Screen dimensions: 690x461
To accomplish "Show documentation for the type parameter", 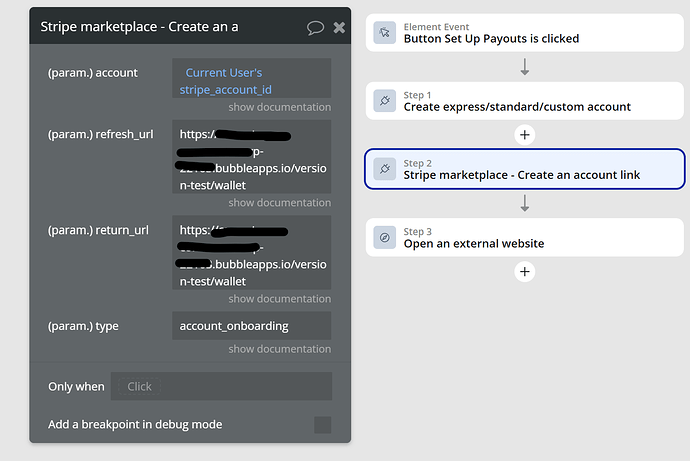I will tap(279, 349).
